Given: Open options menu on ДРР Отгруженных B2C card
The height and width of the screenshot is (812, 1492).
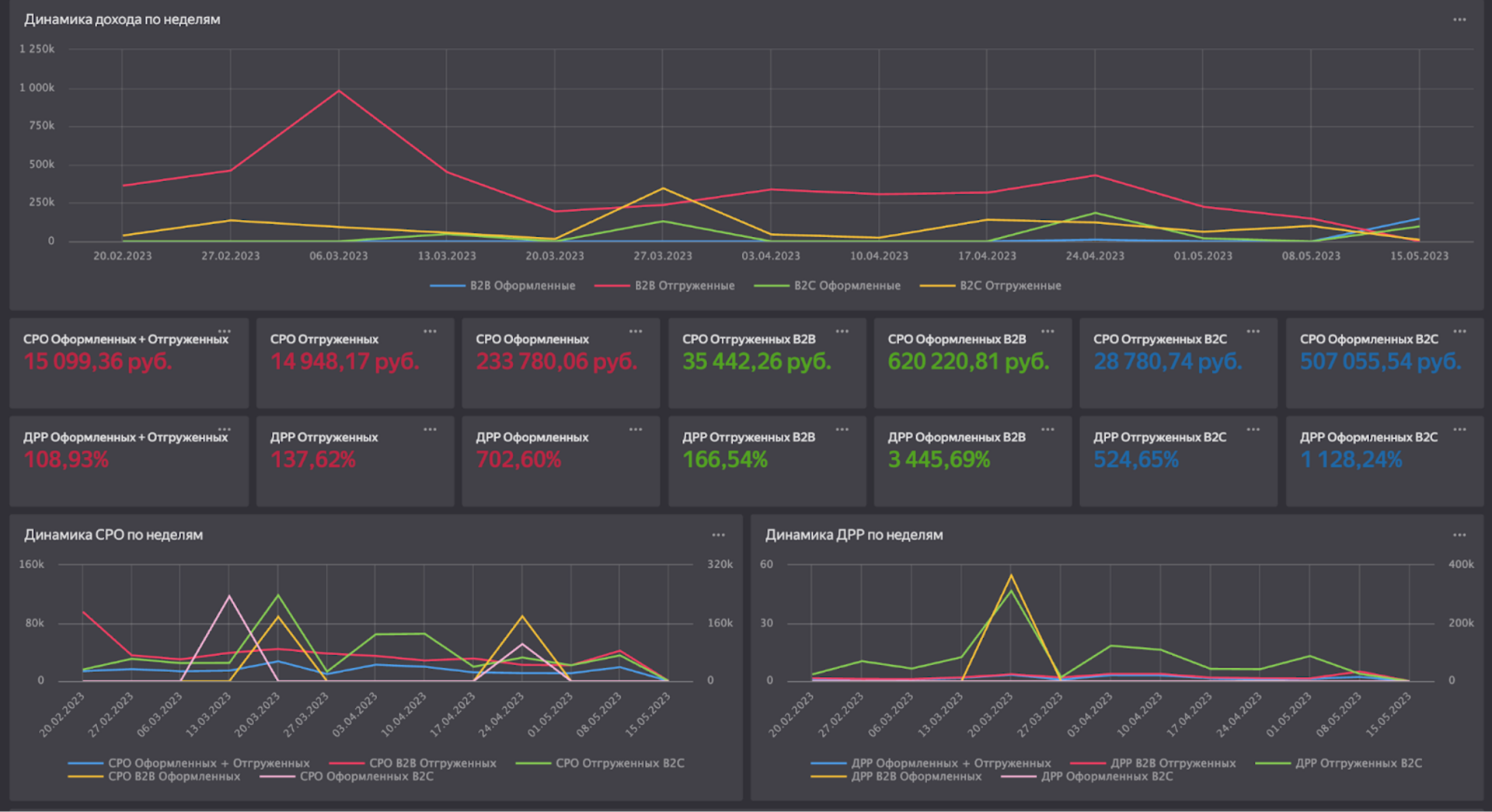Looking at the screenshot, I should [x=1253, y=430].
